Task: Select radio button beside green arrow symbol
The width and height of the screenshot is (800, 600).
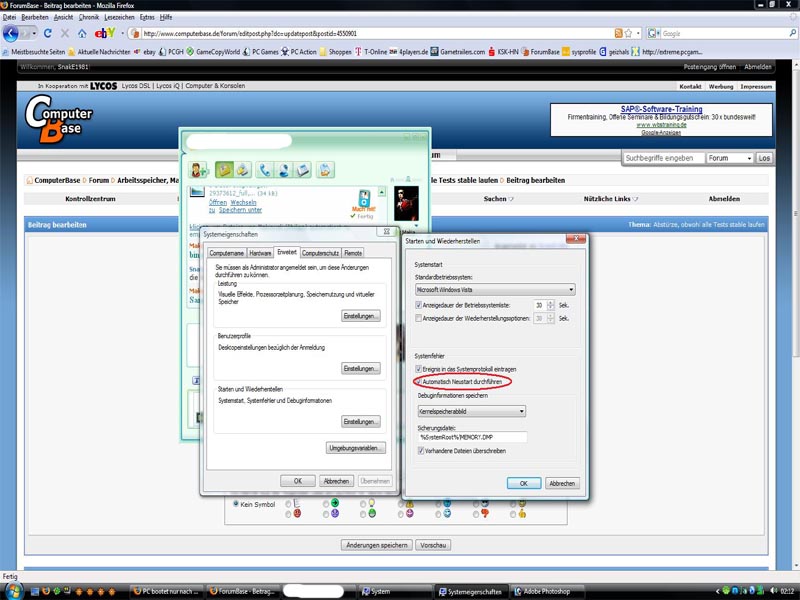Action: (326, 504)
